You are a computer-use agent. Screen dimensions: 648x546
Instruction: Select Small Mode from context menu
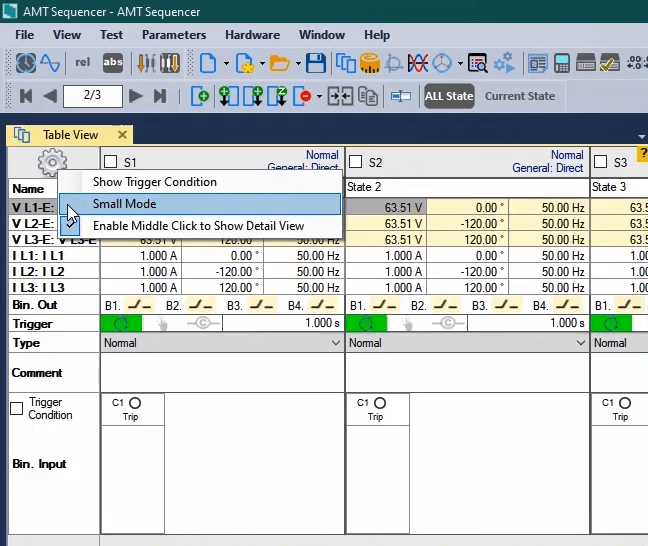point(125,204)
